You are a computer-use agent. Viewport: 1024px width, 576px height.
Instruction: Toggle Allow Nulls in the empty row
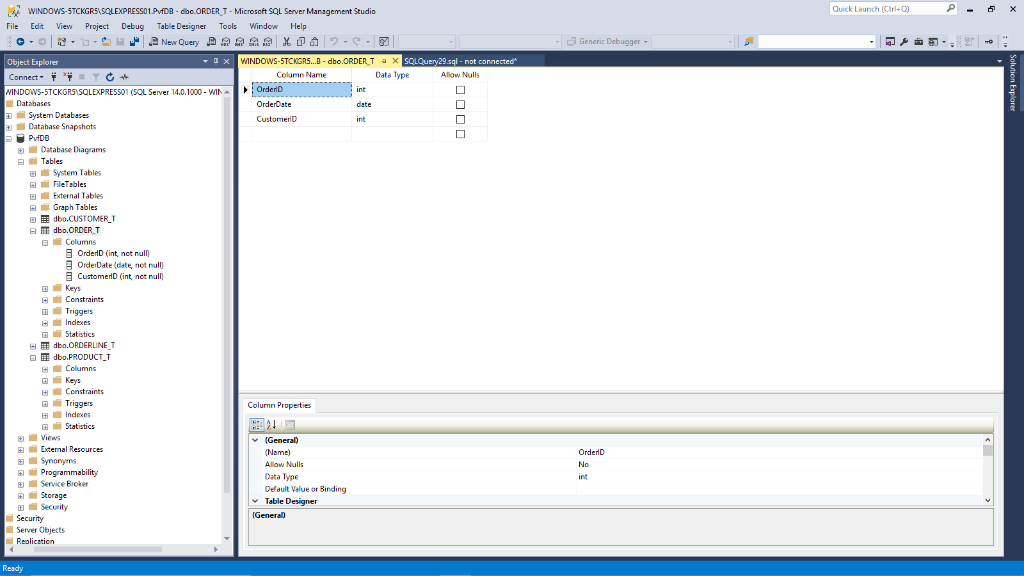(x=460, y=134)
